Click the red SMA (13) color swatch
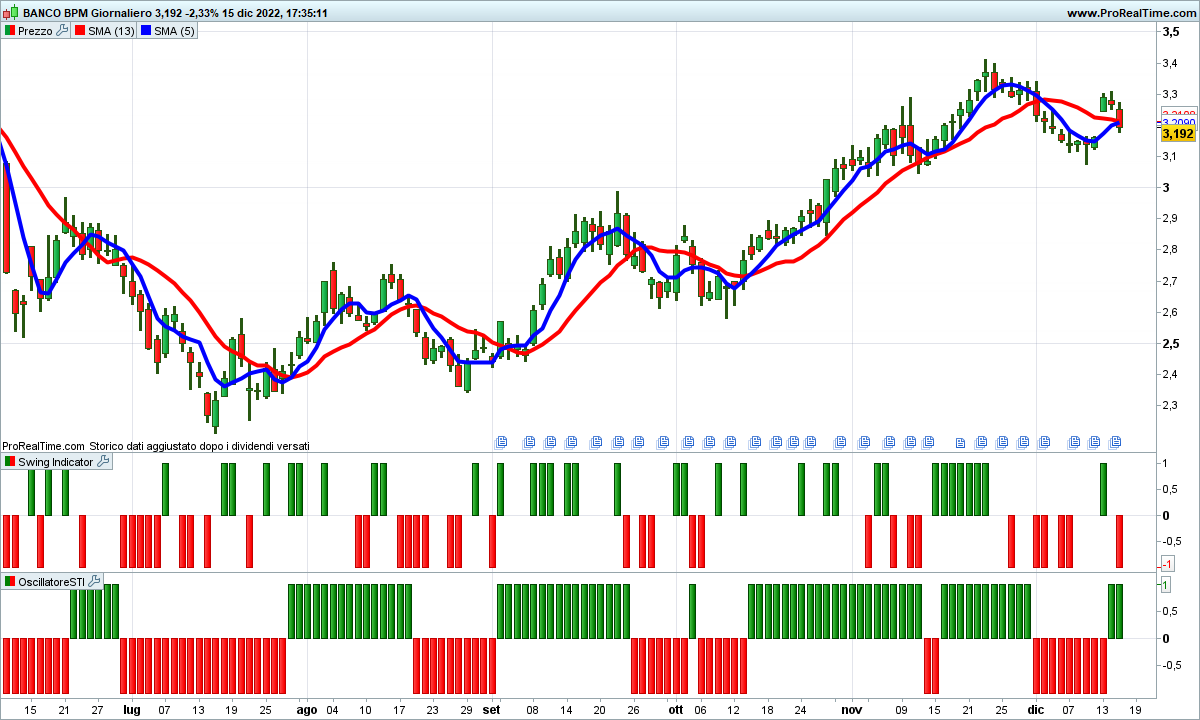This screenshot has width=1200, height=720. point(79,31)
